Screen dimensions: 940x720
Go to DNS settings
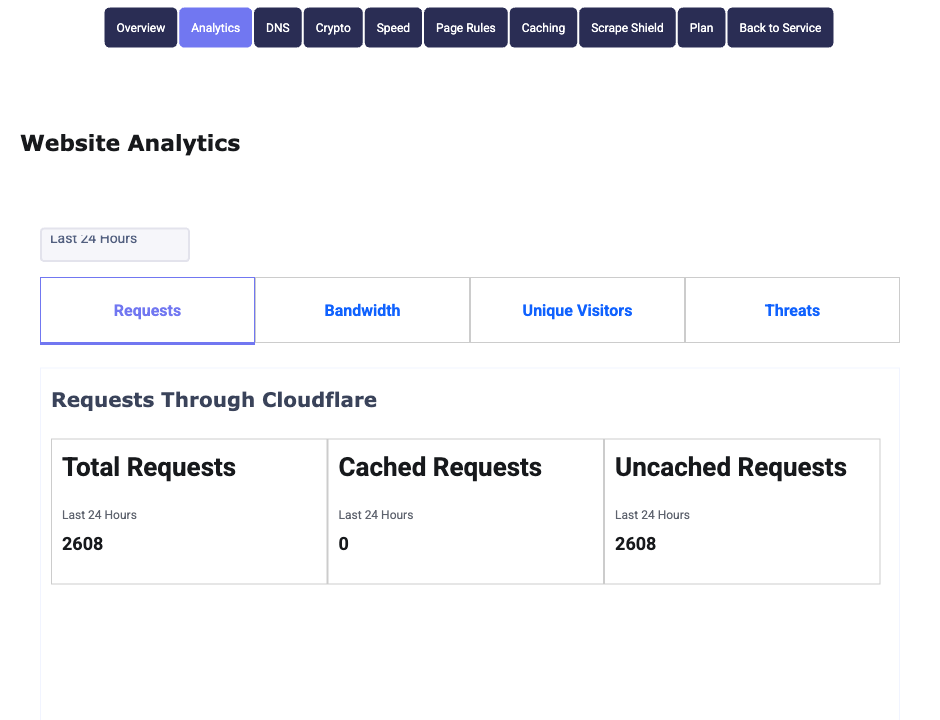click(x=278, y=28)
